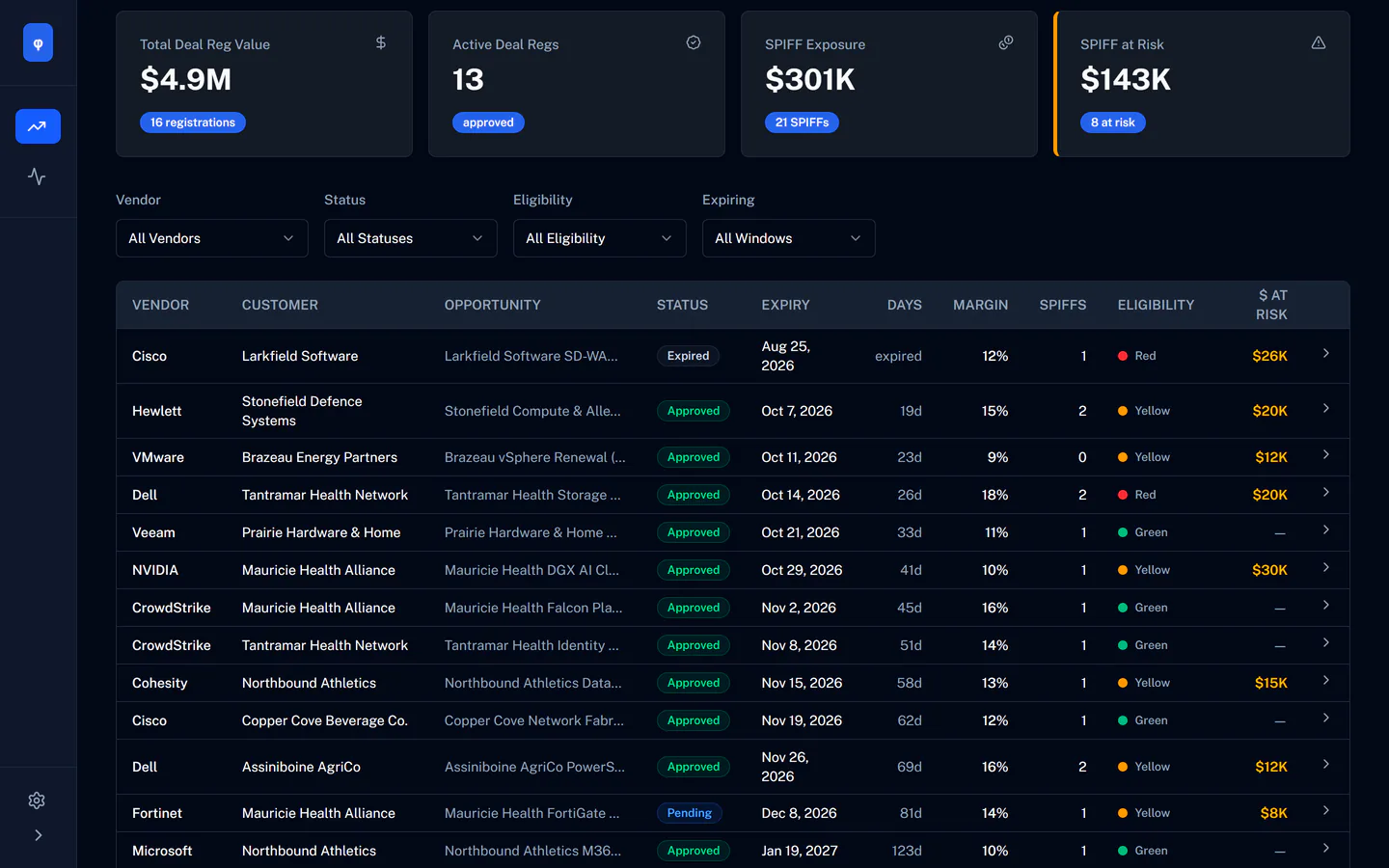Click the app logo icon in sidebar

(38, 42)
